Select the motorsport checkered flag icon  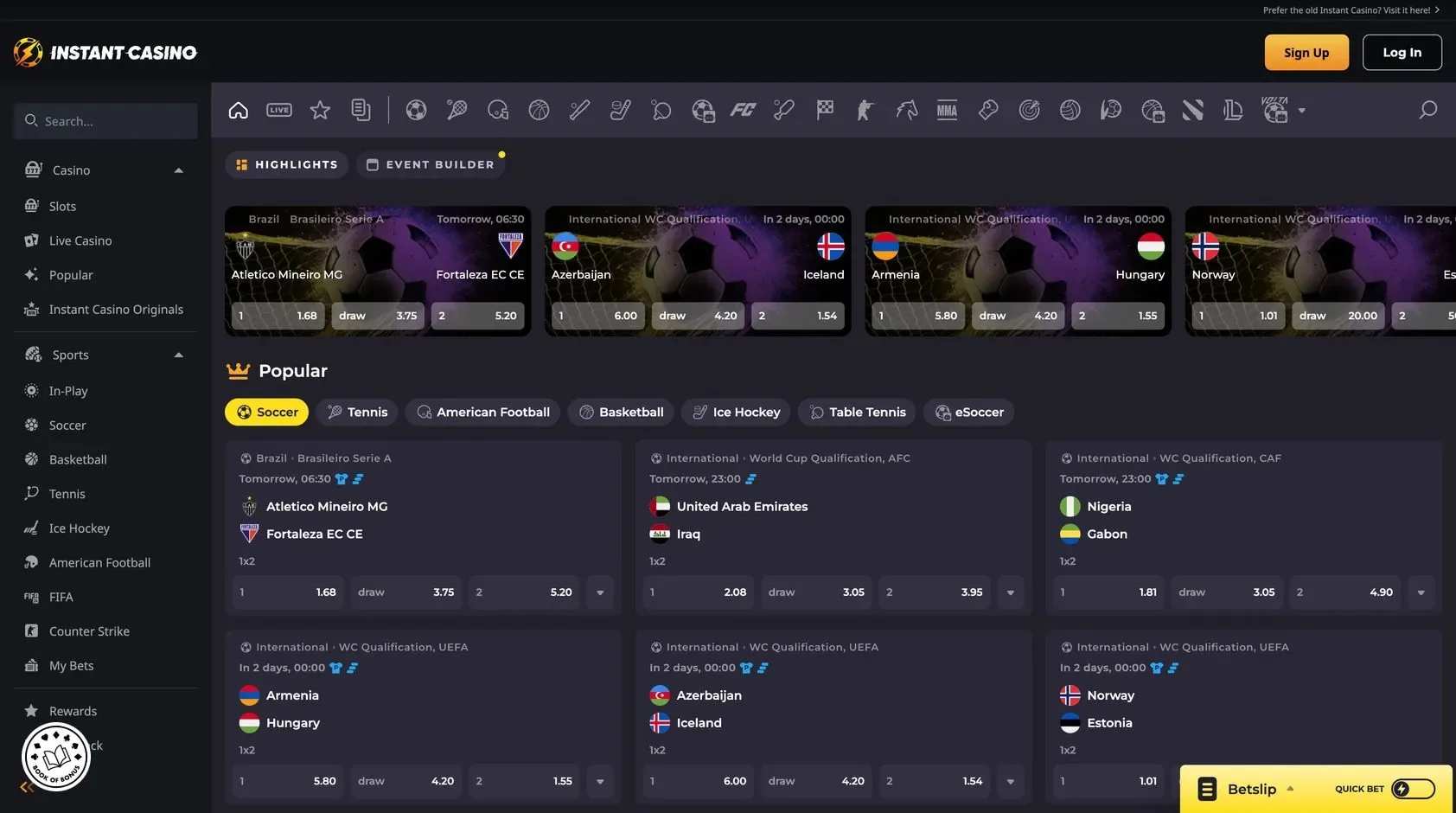(825, 110)
